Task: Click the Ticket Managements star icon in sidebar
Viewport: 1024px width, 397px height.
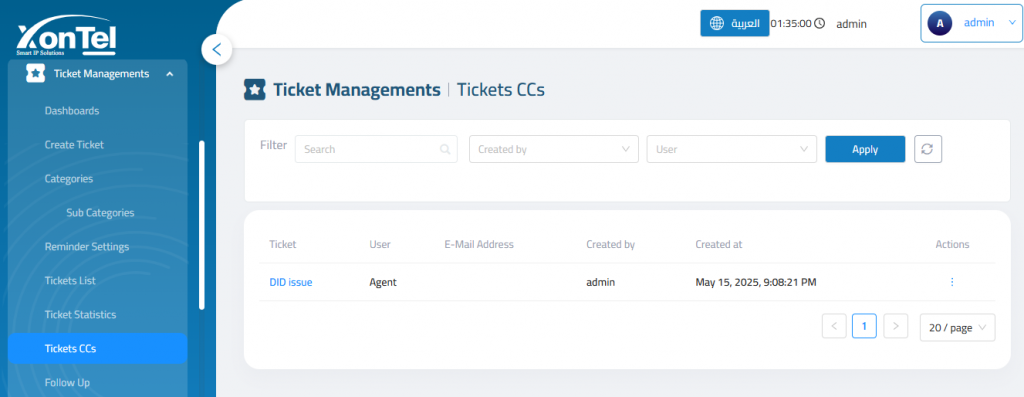Action: pyautogui.click(x=35, y=74)
